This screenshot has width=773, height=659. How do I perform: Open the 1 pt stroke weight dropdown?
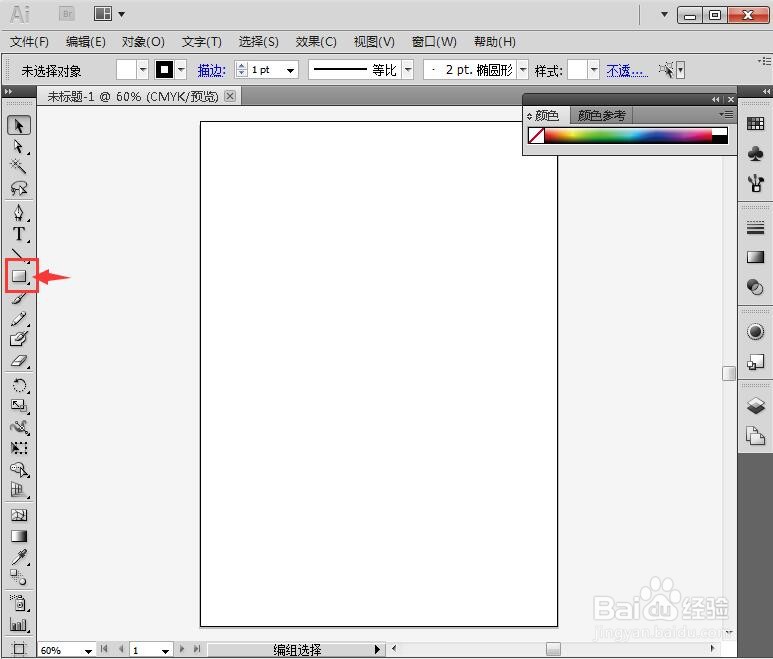(x=290, y=70)
